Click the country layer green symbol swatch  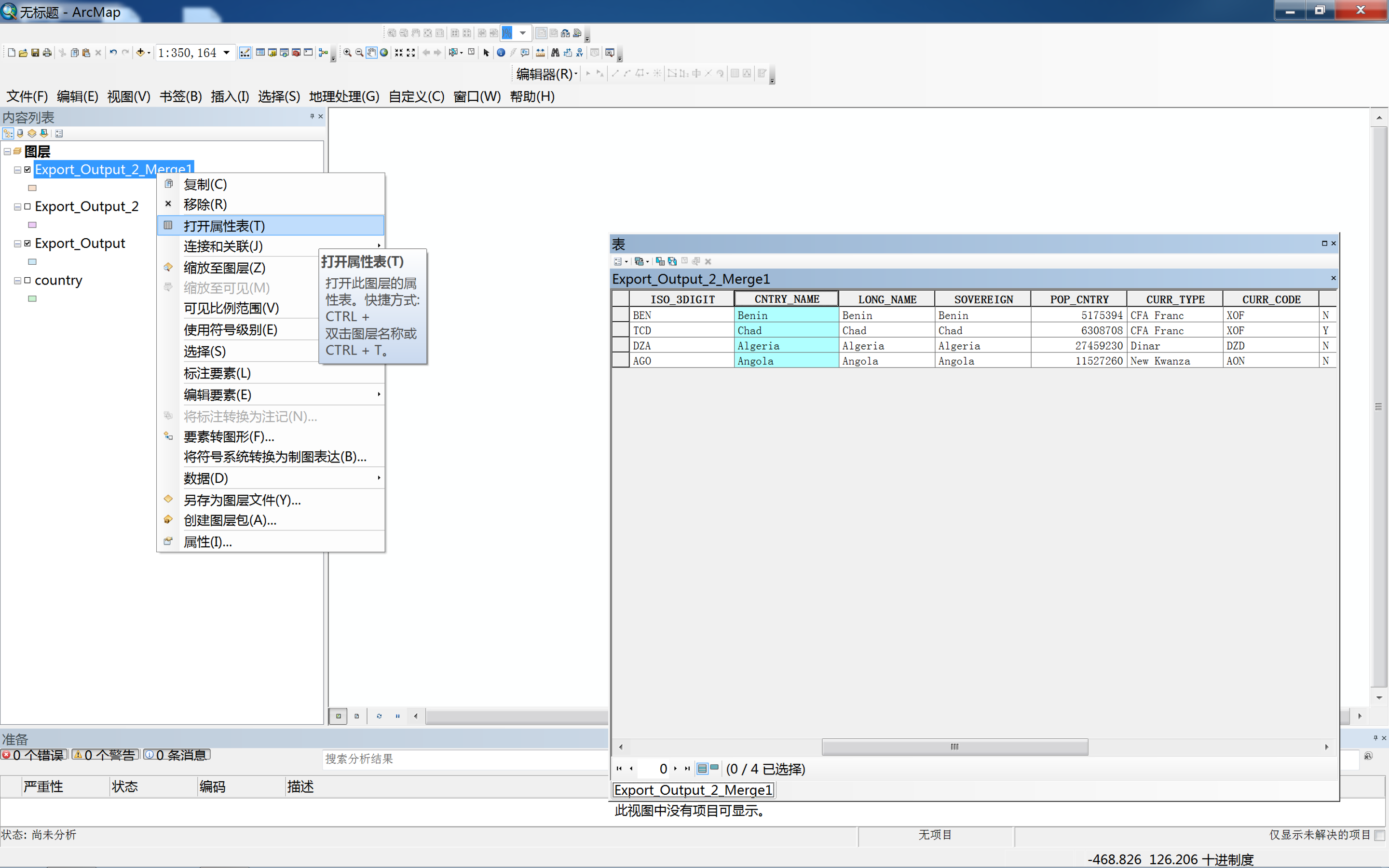(32, 298)
